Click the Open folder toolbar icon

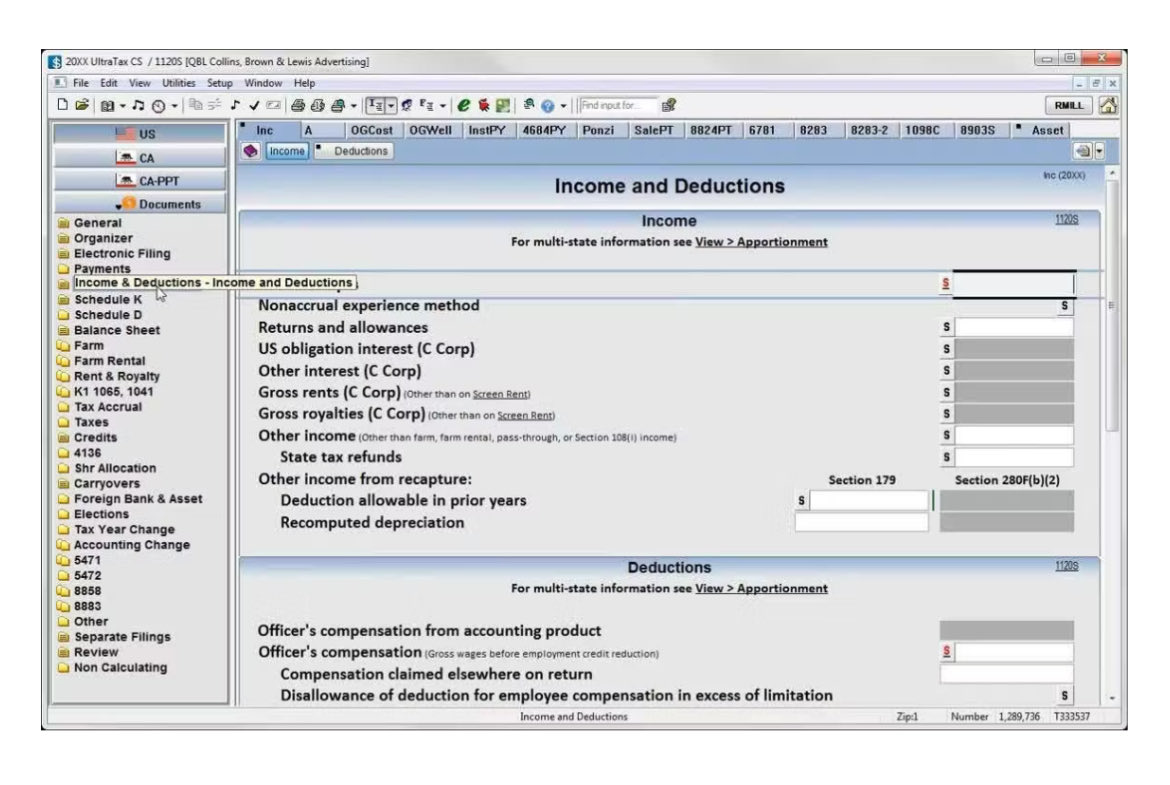click(81, 105)
